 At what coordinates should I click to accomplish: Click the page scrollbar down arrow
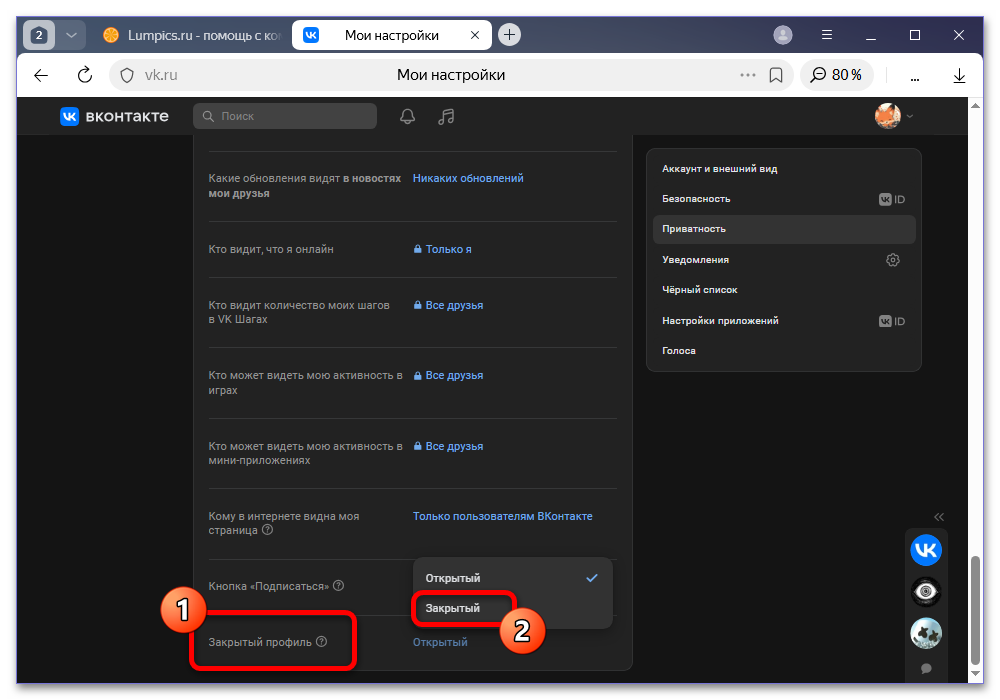(x=974, y=673)
